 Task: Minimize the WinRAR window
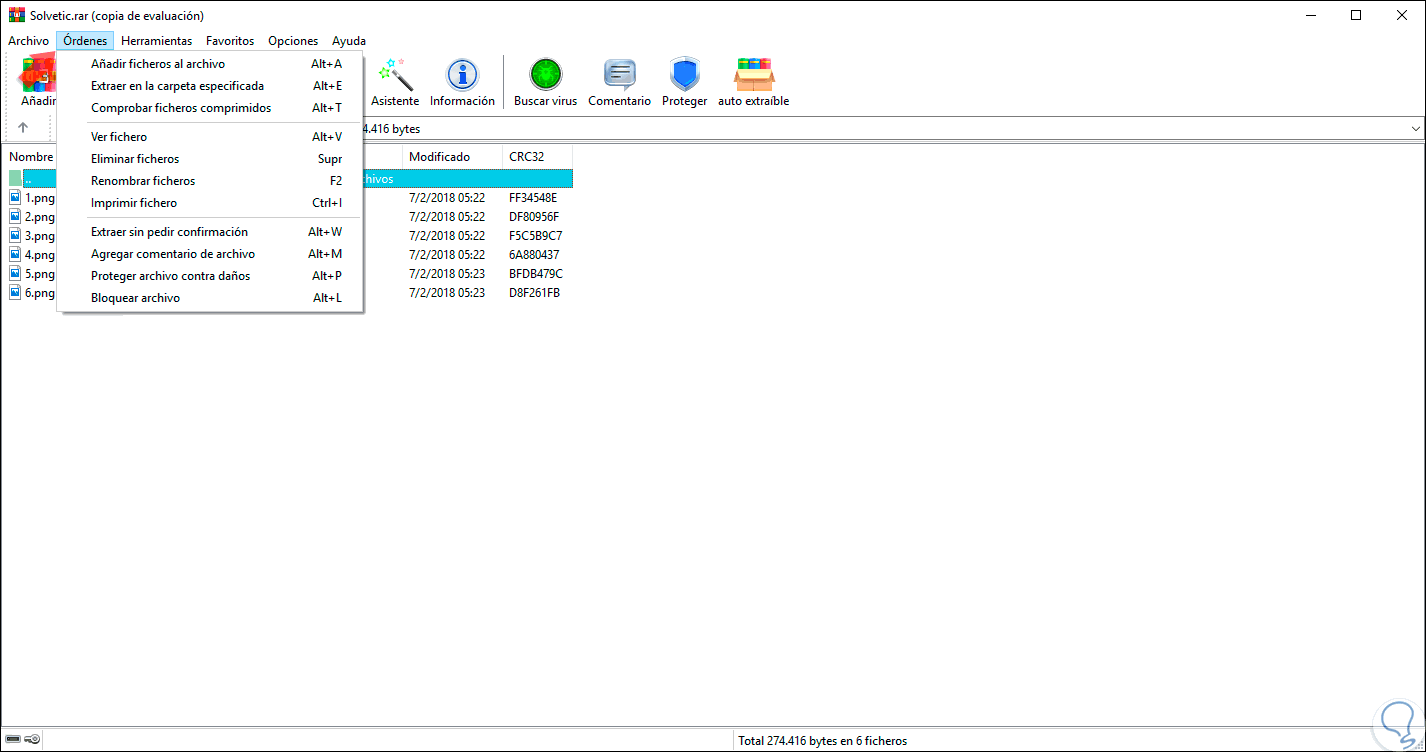1310,15
